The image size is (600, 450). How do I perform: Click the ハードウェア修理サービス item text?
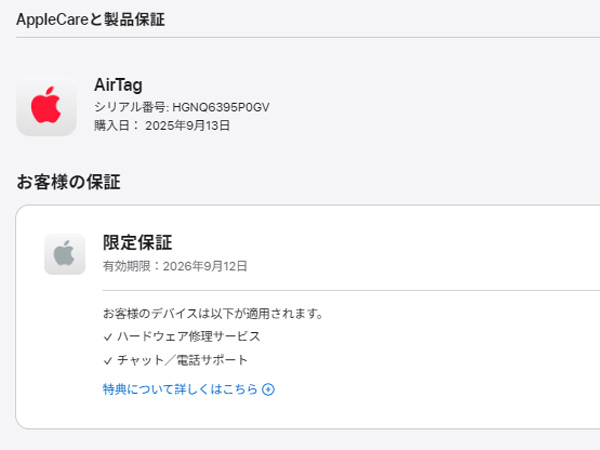click(189, 337)
